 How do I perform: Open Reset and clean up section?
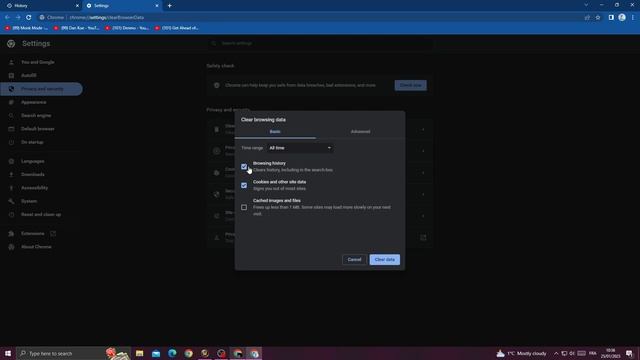tap(41, 214)
